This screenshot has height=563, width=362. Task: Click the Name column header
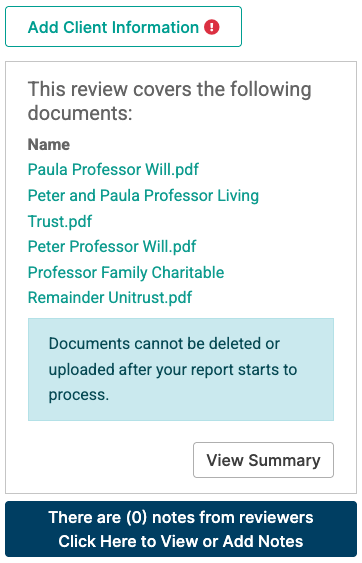point(49,144)
